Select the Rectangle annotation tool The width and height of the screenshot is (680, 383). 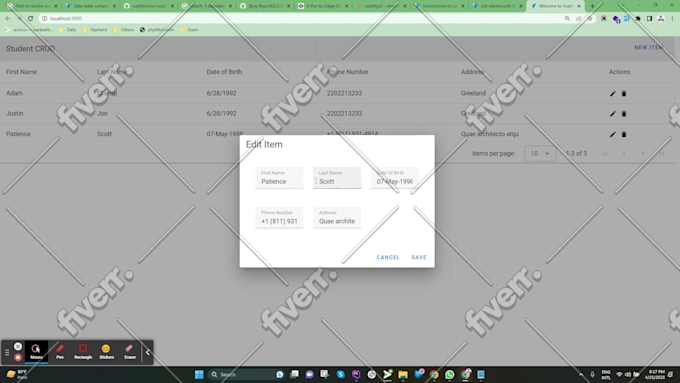pyautogui.click(x=83, y=352)
